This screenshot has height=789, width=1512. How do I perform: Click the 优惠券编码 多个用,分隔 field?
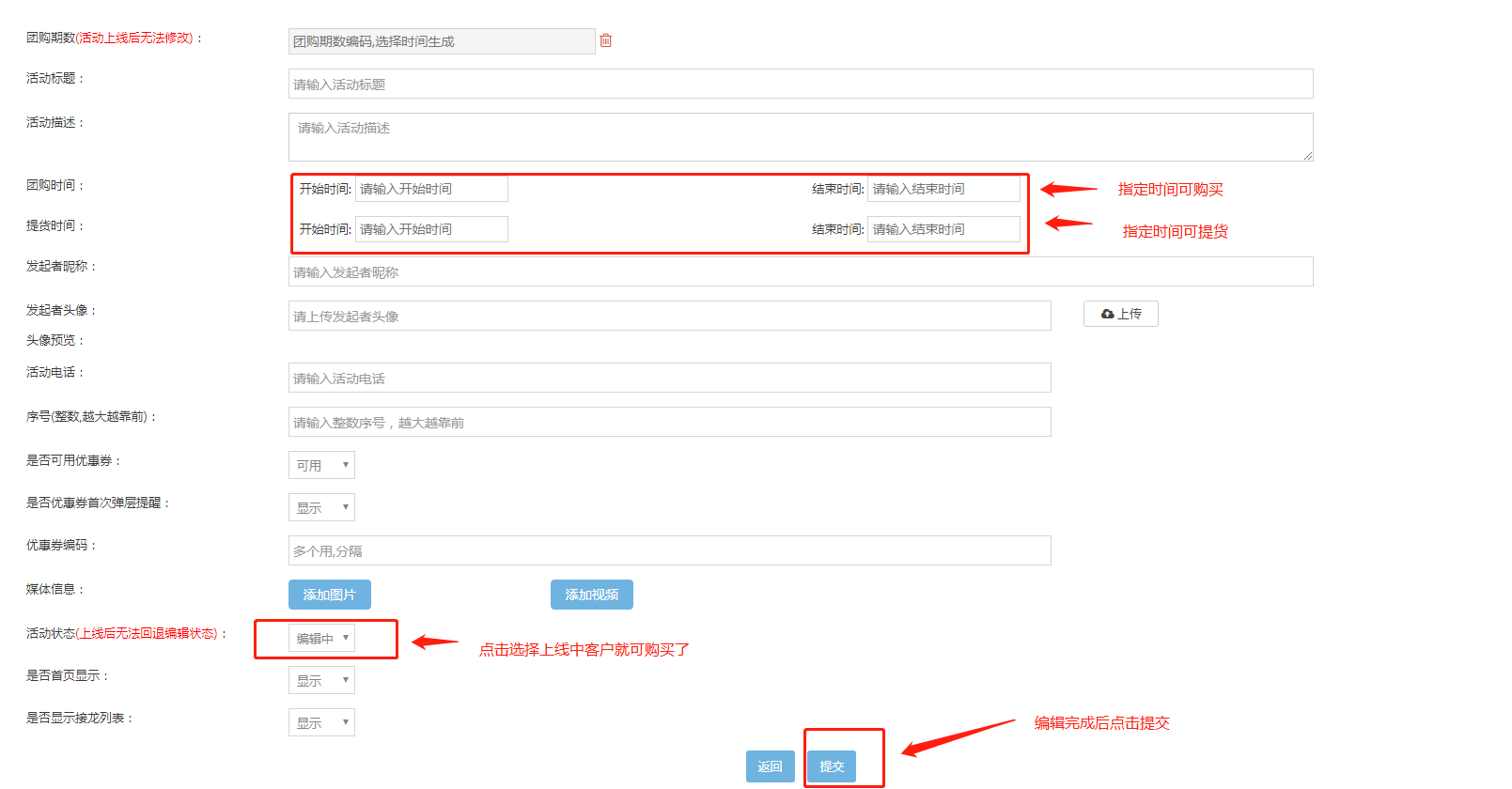[670, 550]
